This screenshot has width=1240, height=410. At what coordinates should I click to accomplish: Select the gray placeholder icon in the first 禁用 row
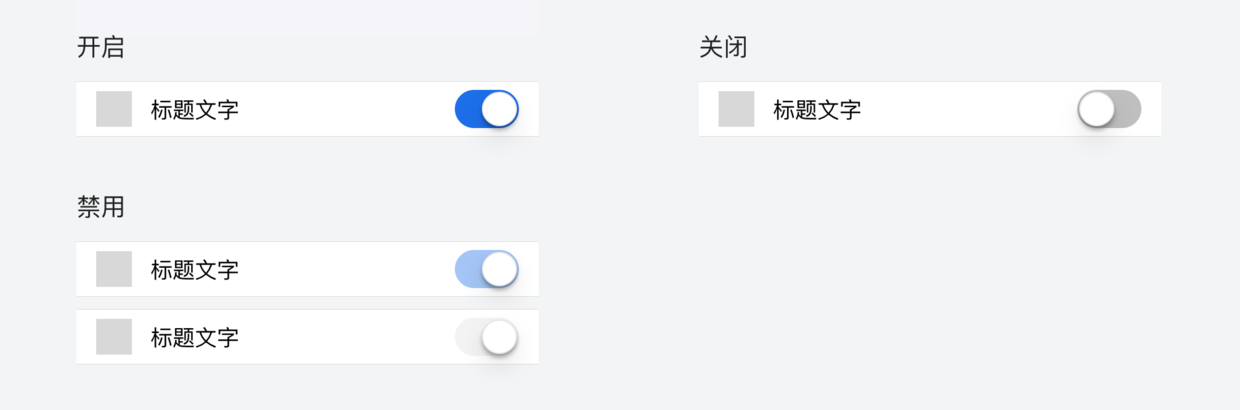[x=114, y=269]
